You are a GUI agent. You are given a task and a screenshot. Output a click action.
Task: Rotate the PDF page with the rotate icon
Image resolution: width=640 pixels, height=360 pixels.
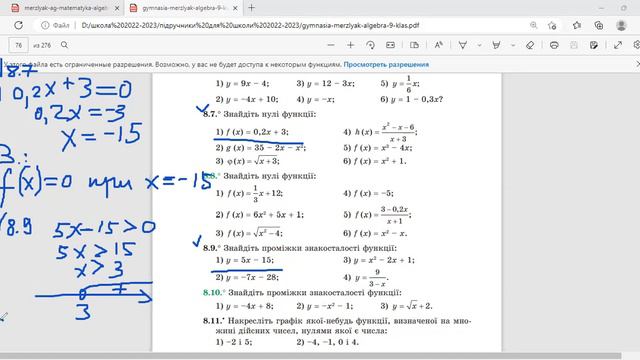[370, 45]
